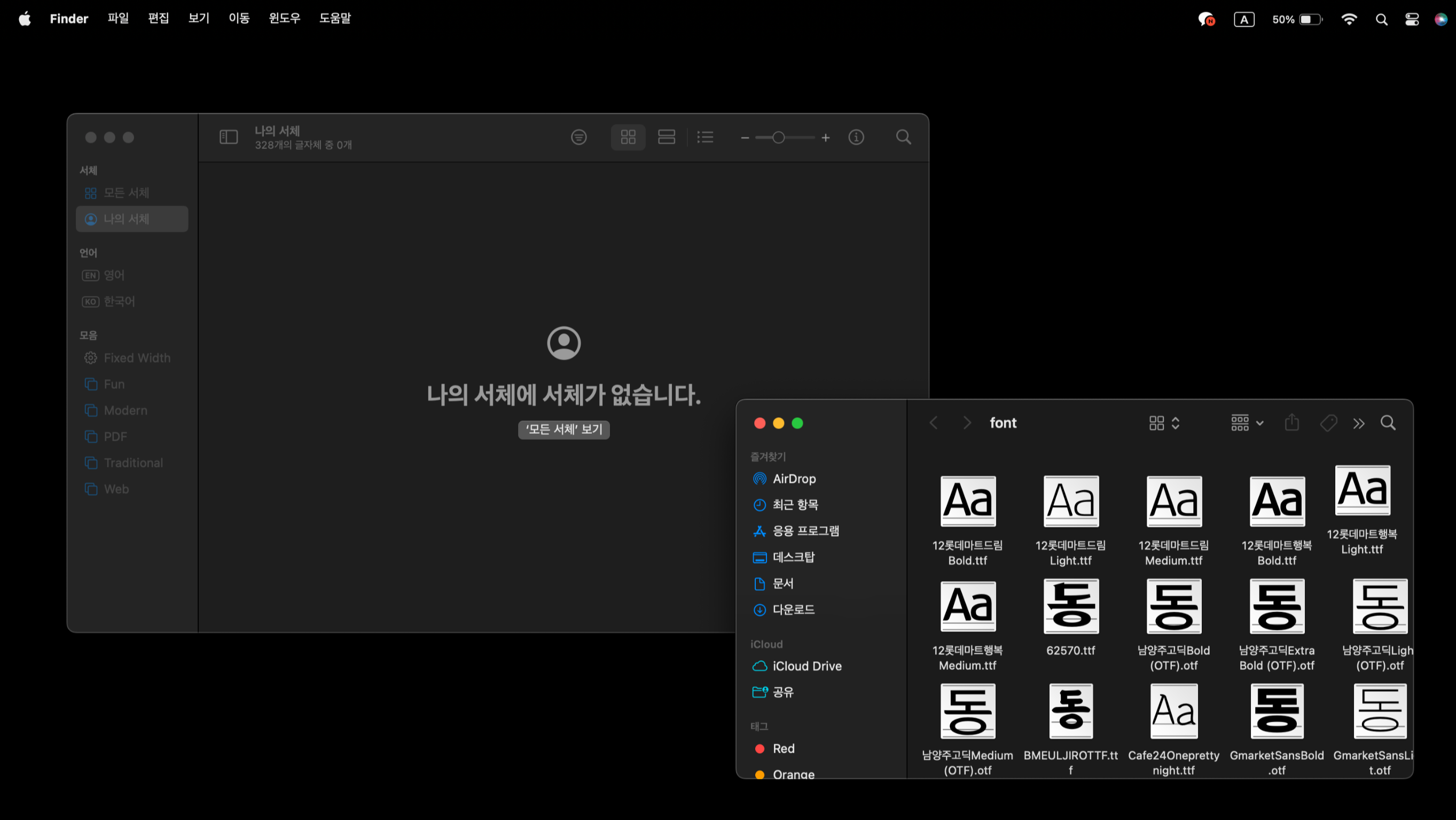This screenshot has width=1456, height=820.
Task: Select 12롯데마트행복Light.ttf font file
Action: (1362, 490)
